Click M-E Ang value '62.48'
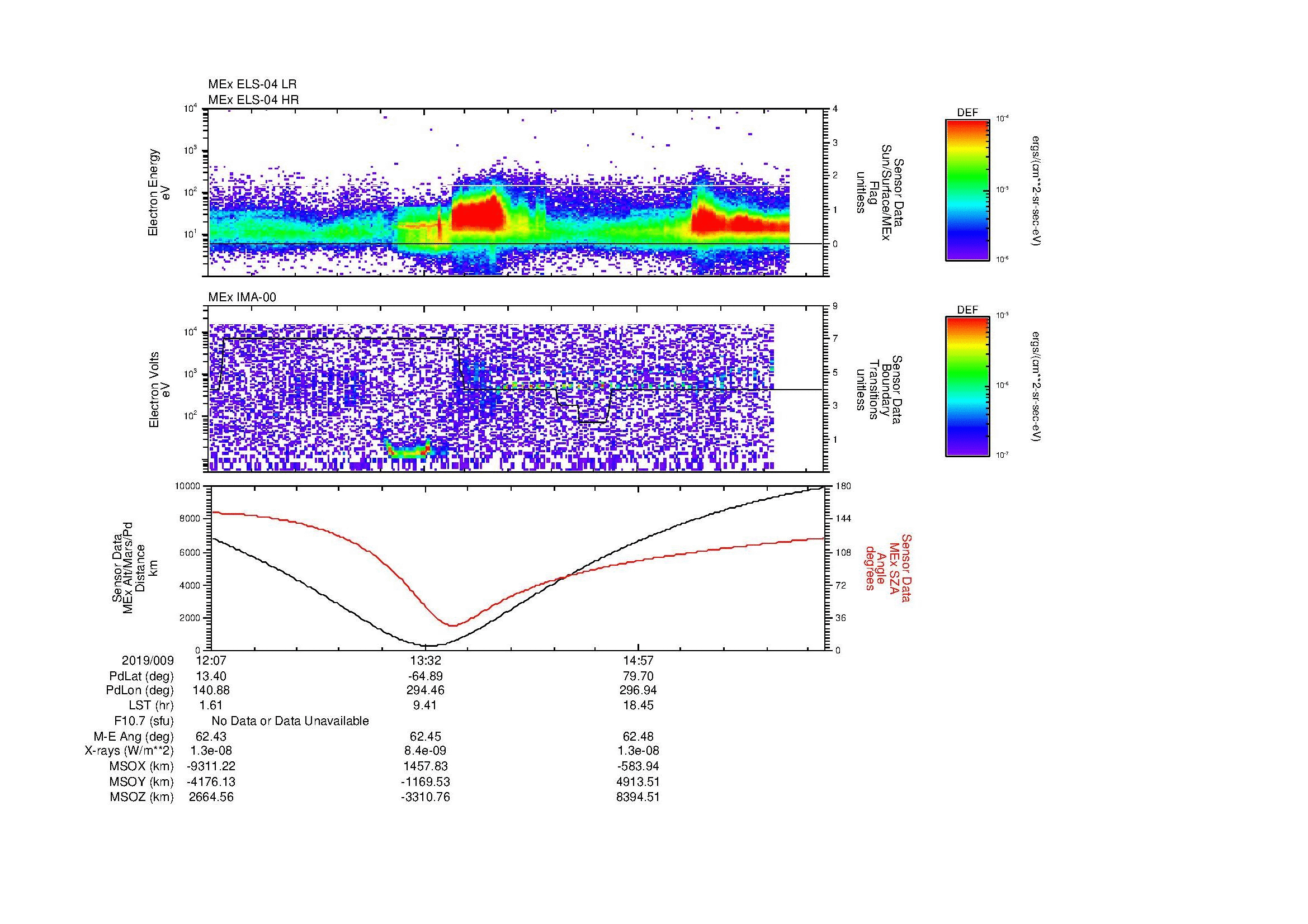 (639, 736)
